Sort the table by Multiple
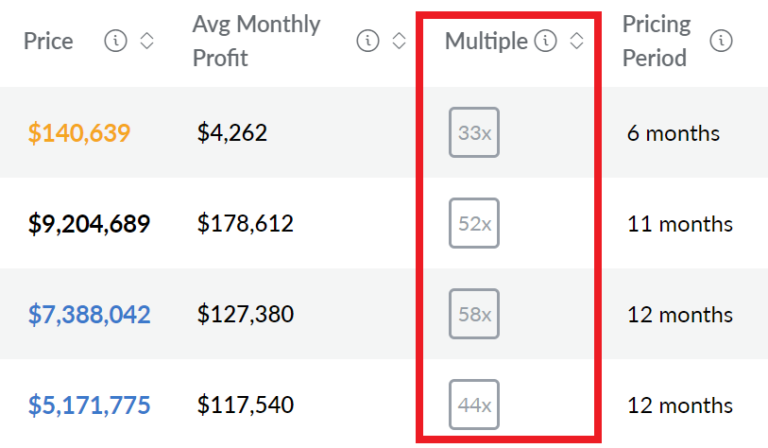The image size is (768, 448). [575, 41]
